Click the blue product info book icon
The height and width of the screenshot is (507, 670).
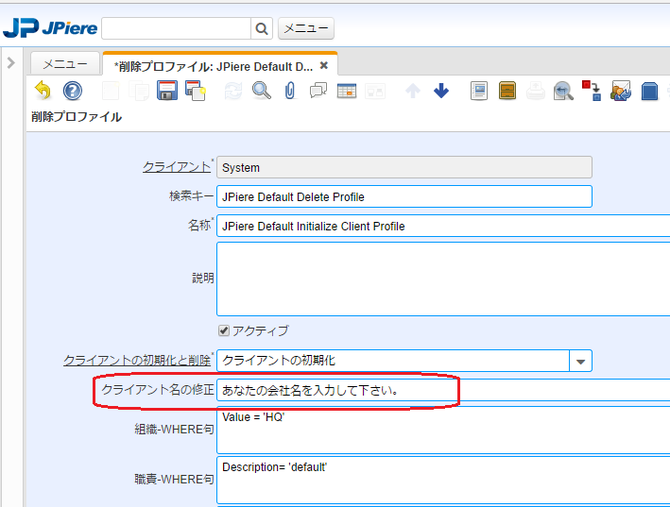pyautogui.click(x=649, y=91)
